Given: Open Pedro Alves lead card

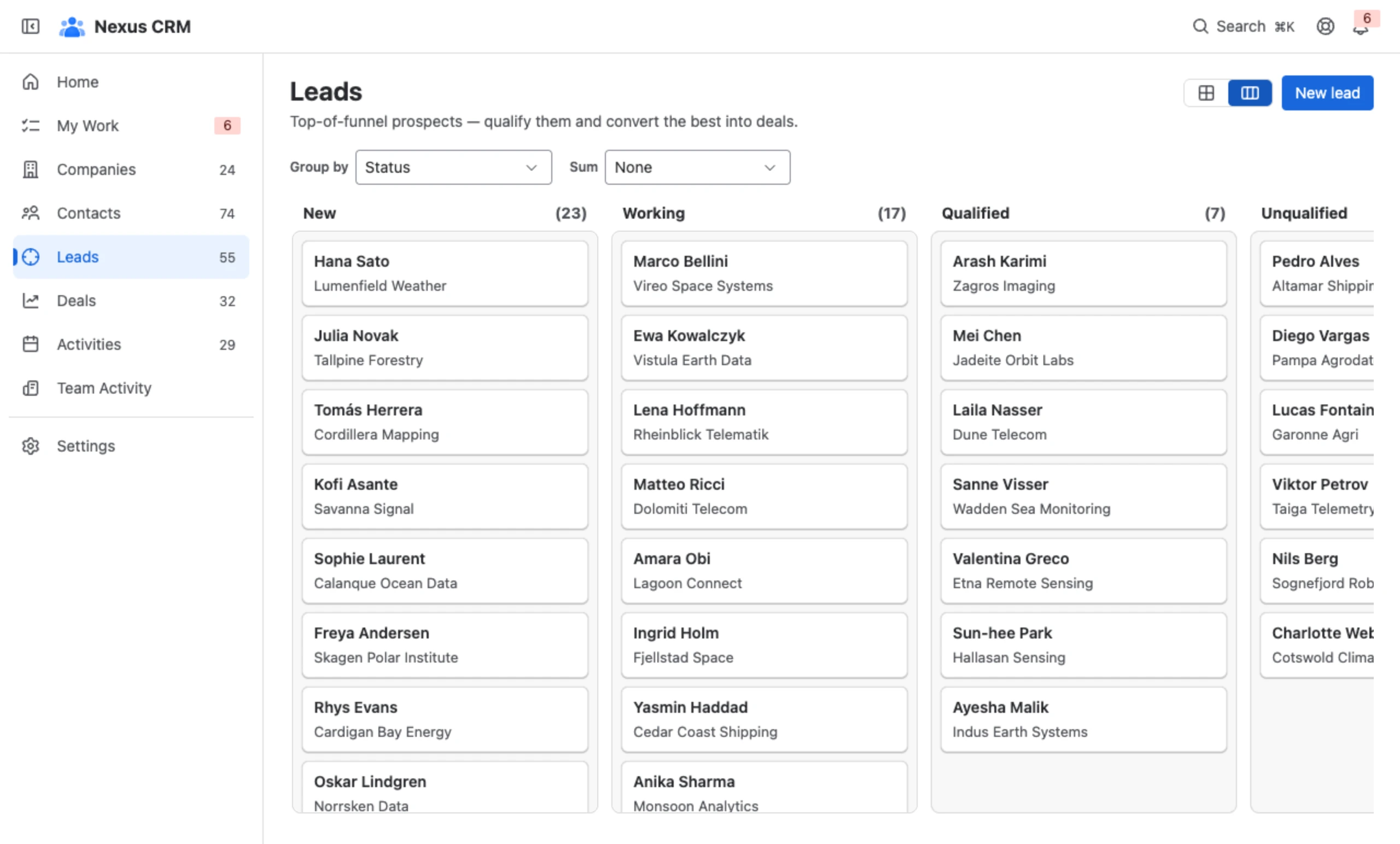Looking at the screenshot, I should click(x=1316, y=273).
